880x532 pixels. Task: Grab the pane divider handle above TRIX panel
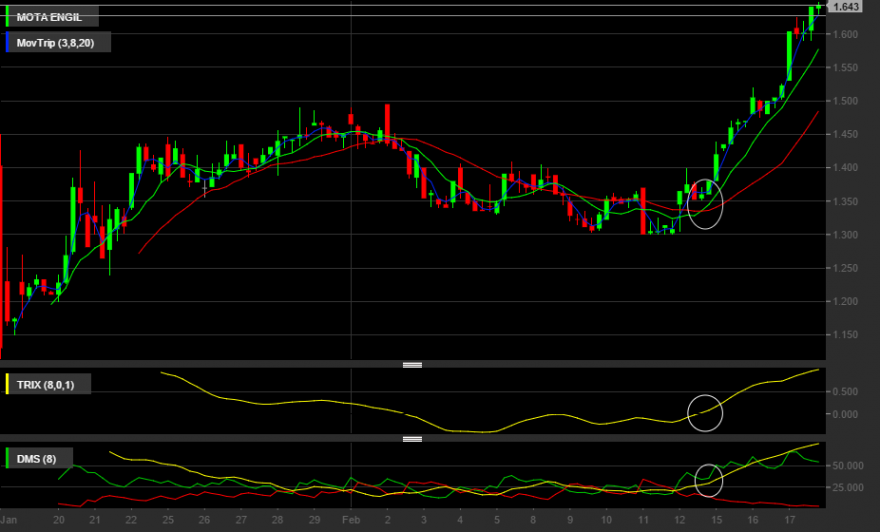pyautogui.click(x=412, y=365)
